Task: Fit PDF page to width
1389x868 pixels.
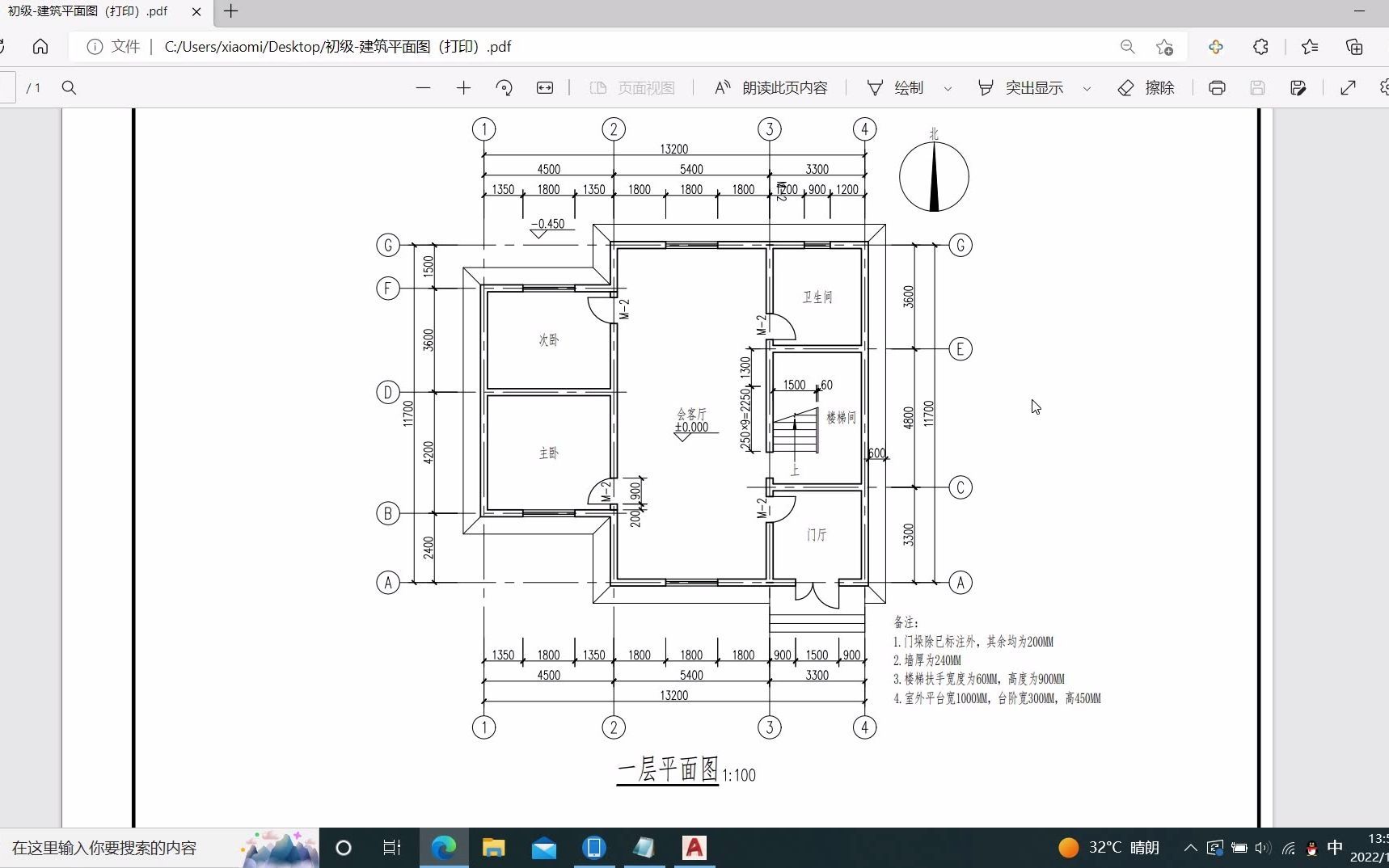Action: pyautogui.click(x=545, y=87)
